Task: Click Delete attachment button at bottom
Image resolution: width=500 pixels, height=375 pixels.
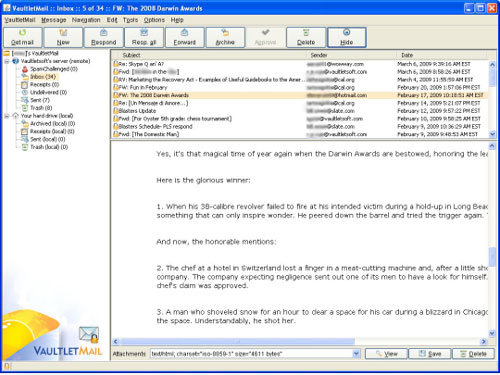Action: pyautogui.click(x=473, y=354)
